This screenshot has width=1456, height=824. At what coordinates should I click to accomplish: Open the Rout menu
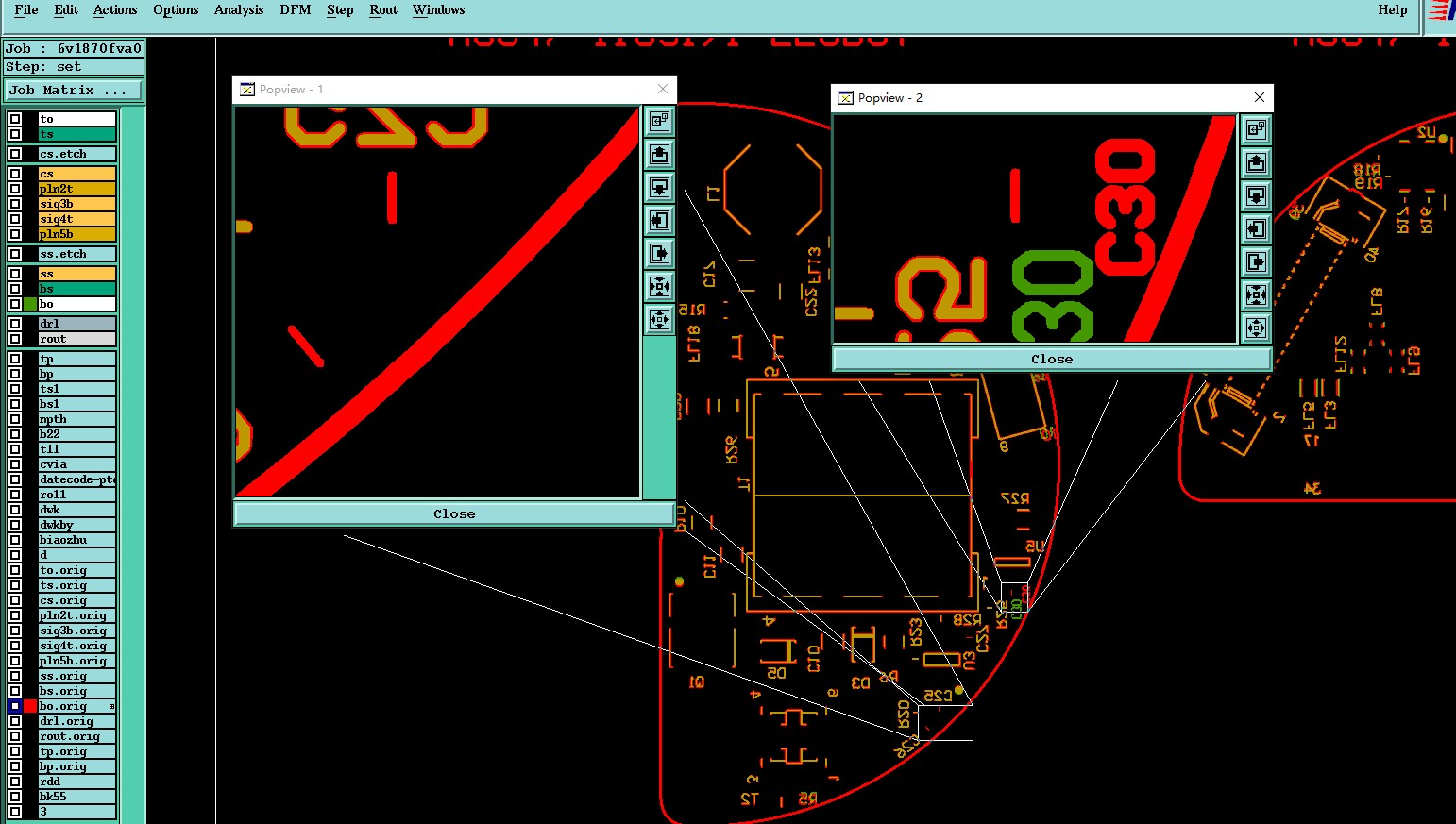click(x=383, y=9)
